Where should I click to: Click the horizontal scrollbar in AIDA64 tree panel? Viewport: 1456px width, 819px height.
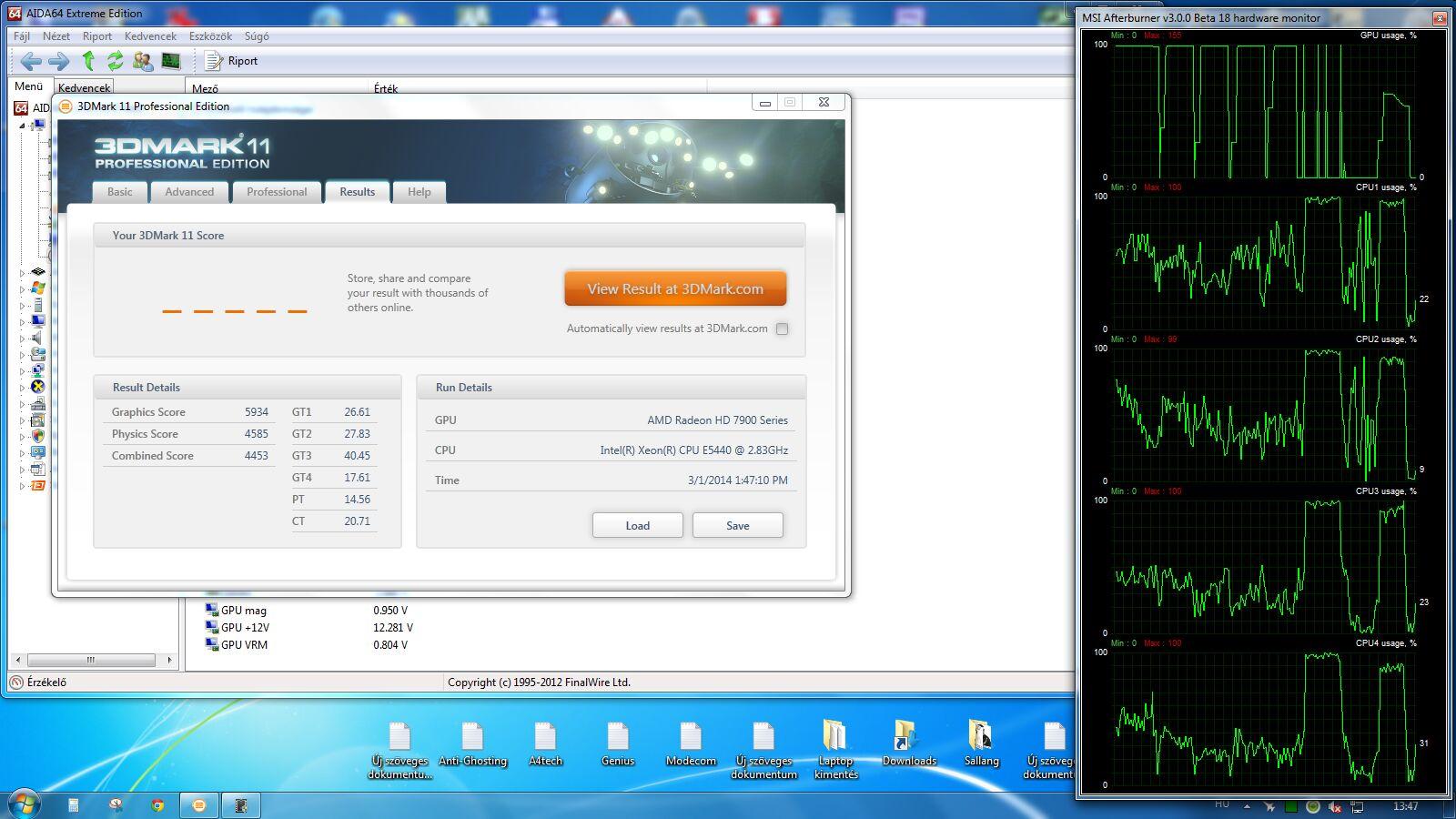[91, 660]
